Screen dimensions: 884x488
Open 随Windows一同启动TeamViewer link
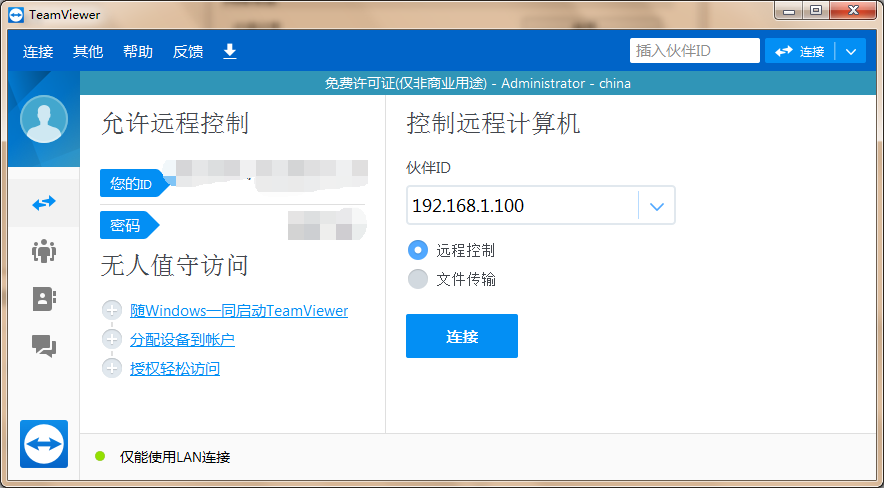pos(239,310)
